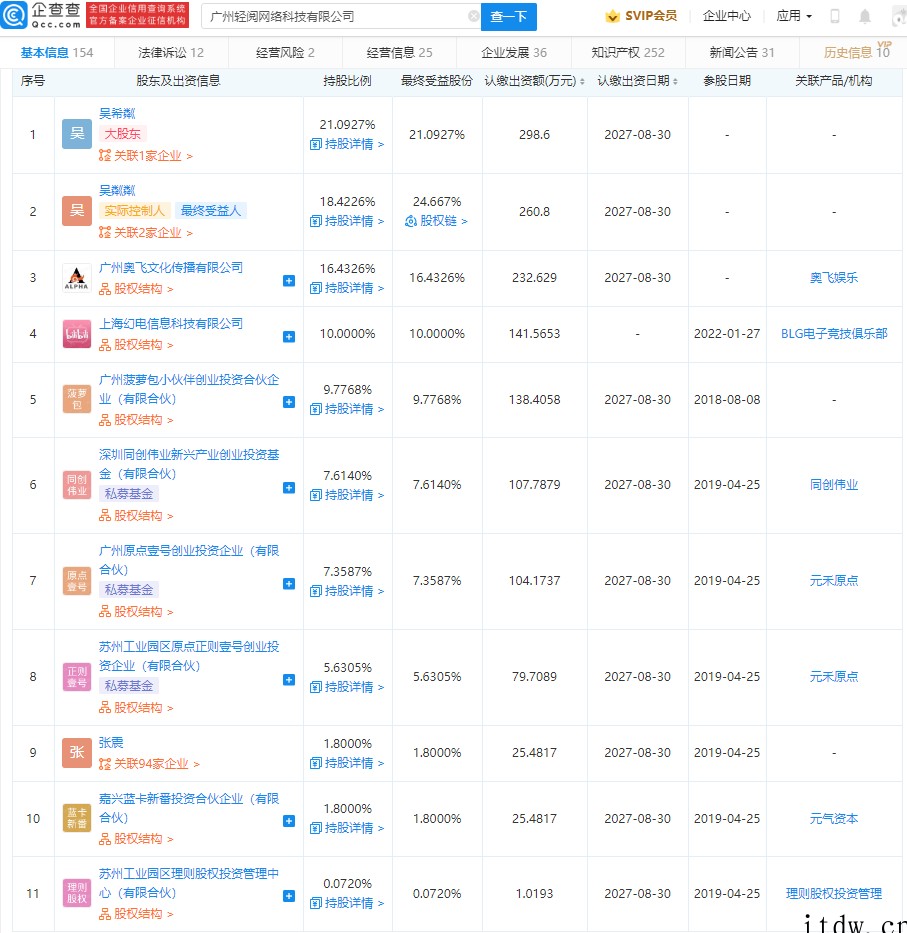Switch to 基本信息 tab
907x933 pixels.
pos(57,53)
